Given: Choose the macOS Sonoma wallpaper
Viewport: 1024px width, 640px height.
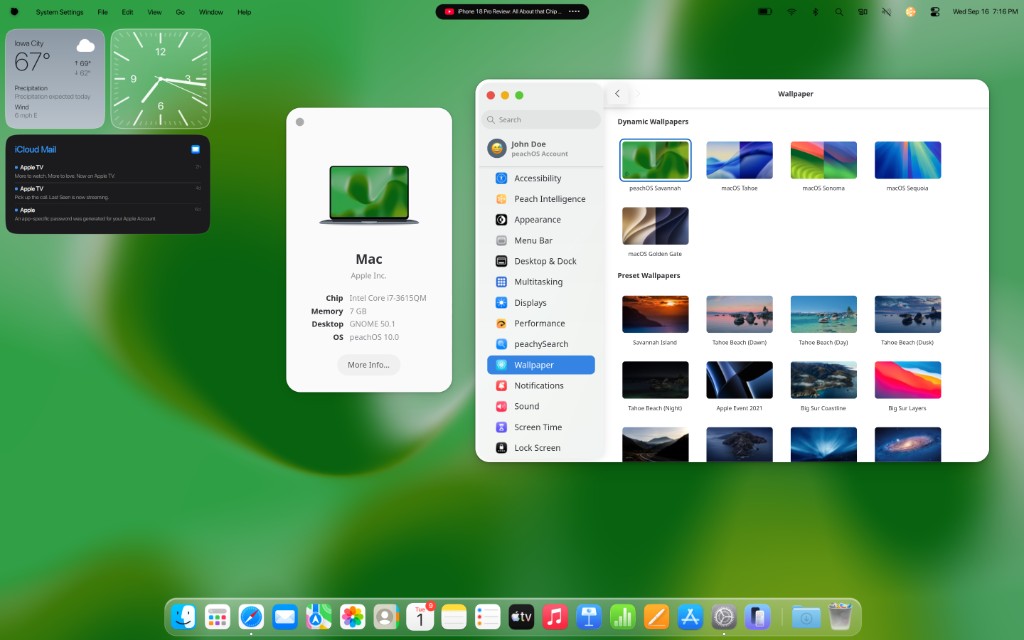Looking at the screenshot, I should [824, 160].
